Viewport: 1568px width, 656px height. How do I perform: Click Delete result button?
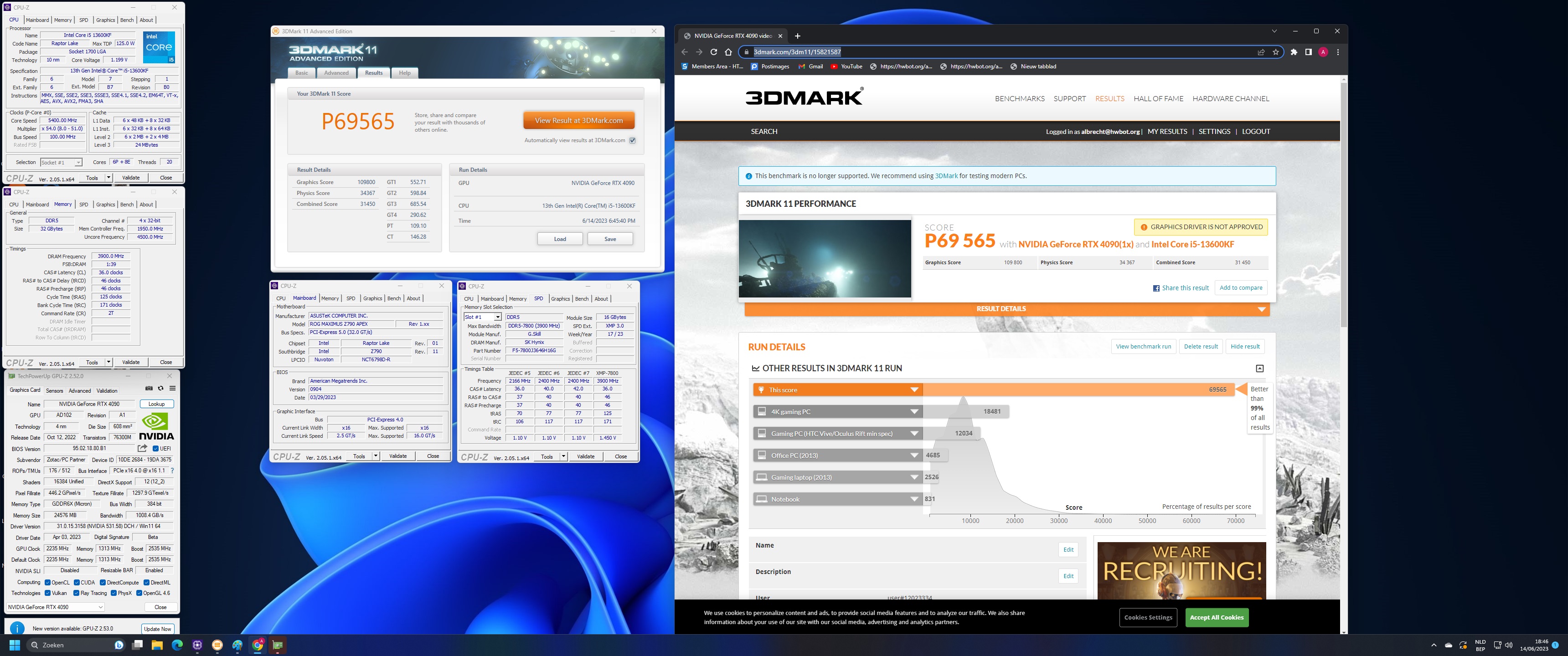1200,347
